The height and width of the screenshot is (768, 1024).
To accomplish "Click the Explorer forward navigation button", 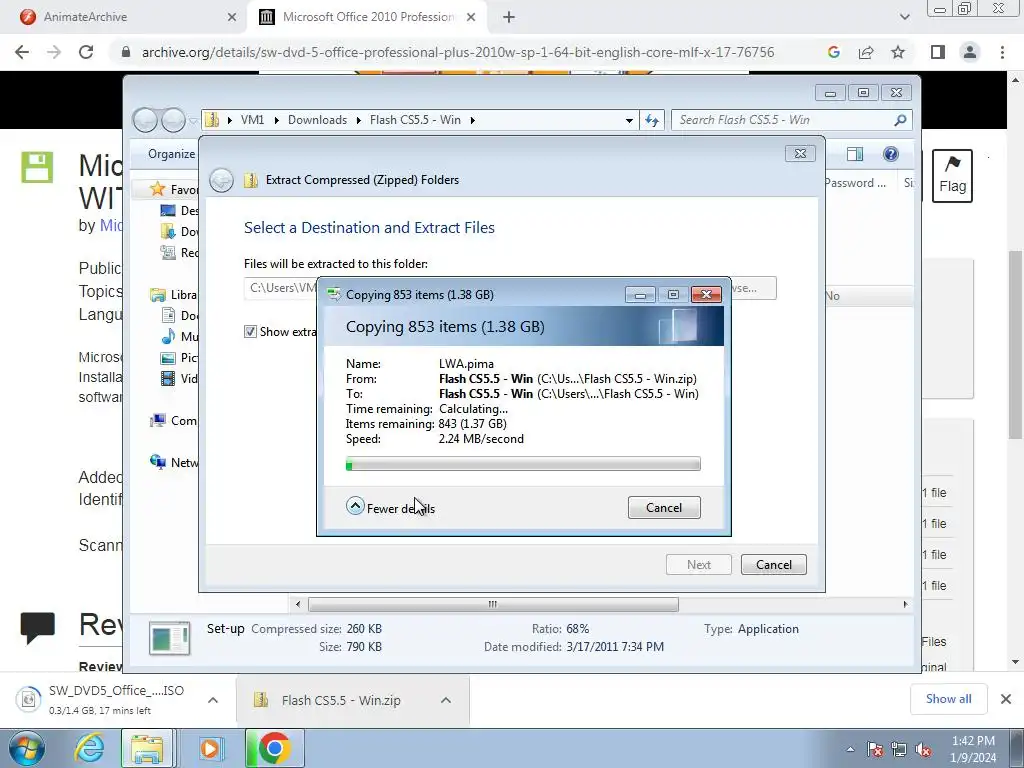I will (174, 120).
